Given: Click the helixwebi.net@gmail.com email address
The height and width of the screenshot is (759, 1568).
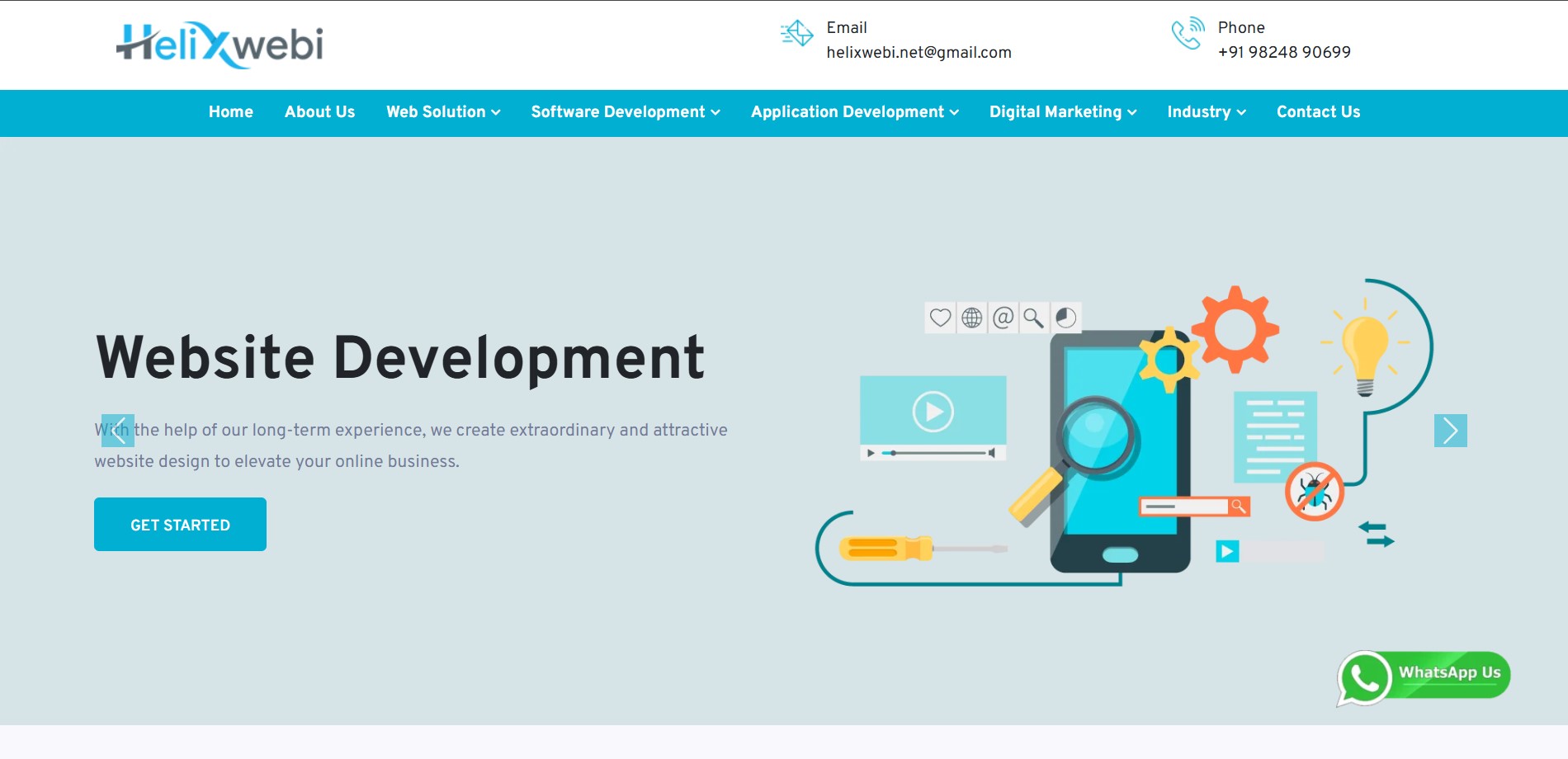Looking at the screenshot, I should 919,53.
